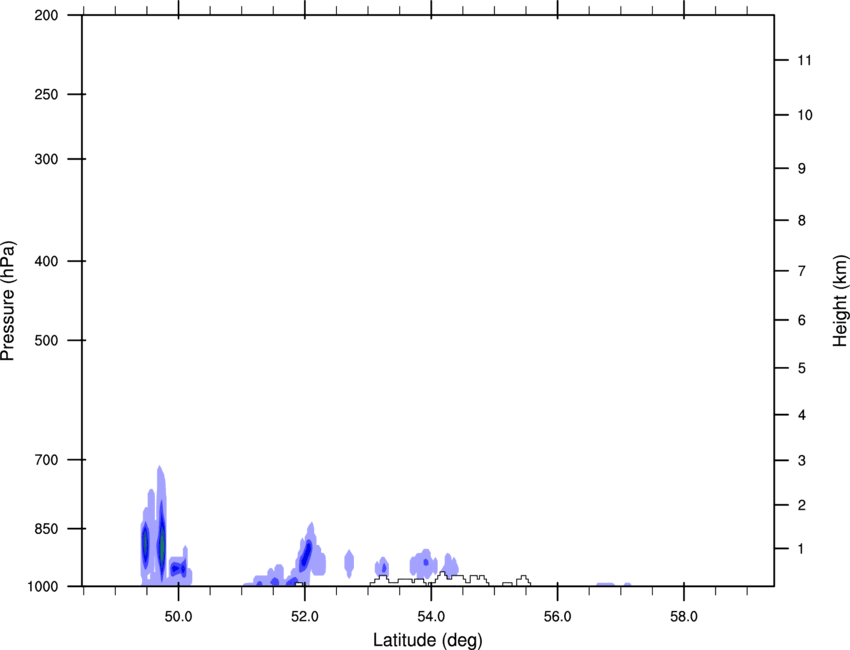Pick the 9 km height label
850x650 pixels.
coord(802,169)
